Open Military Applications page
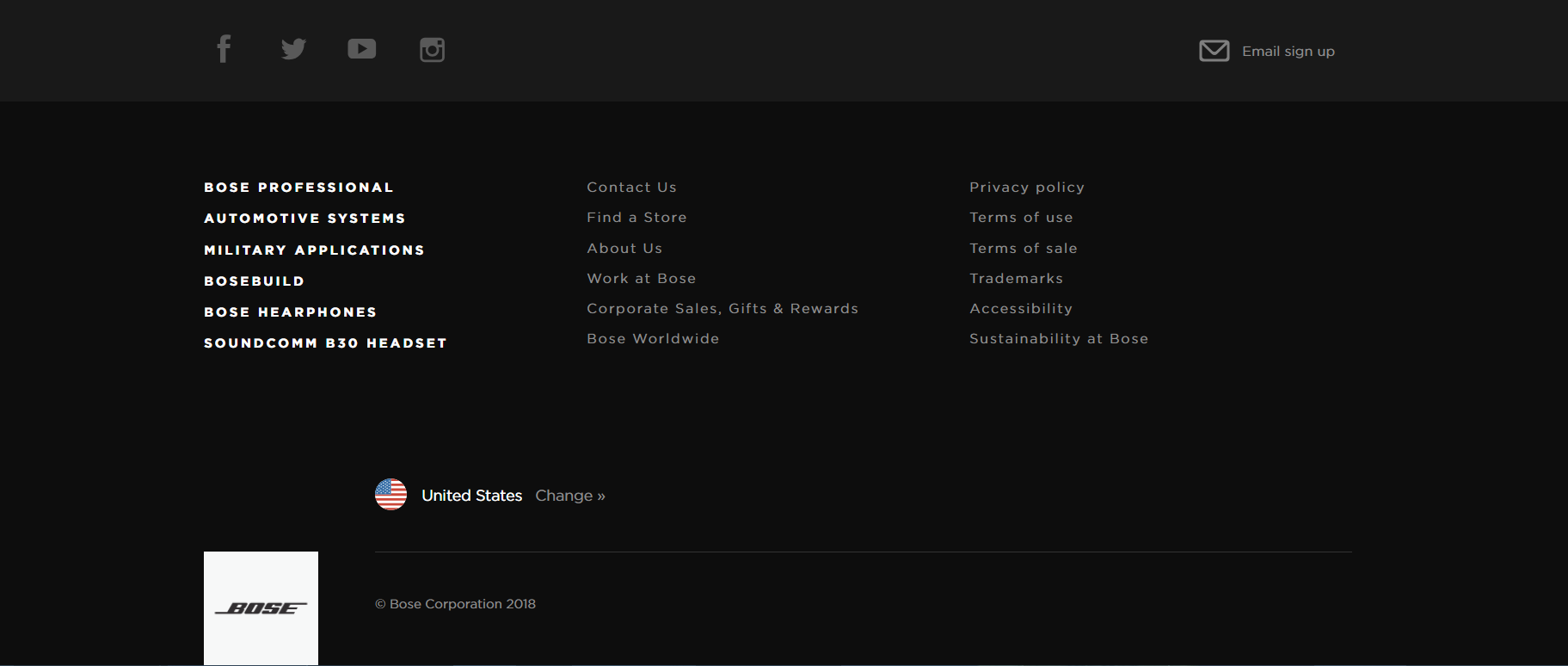Image resolution: width=1568 pixels, height=666 pixels. pyautogui.click(x=314, y=250)
